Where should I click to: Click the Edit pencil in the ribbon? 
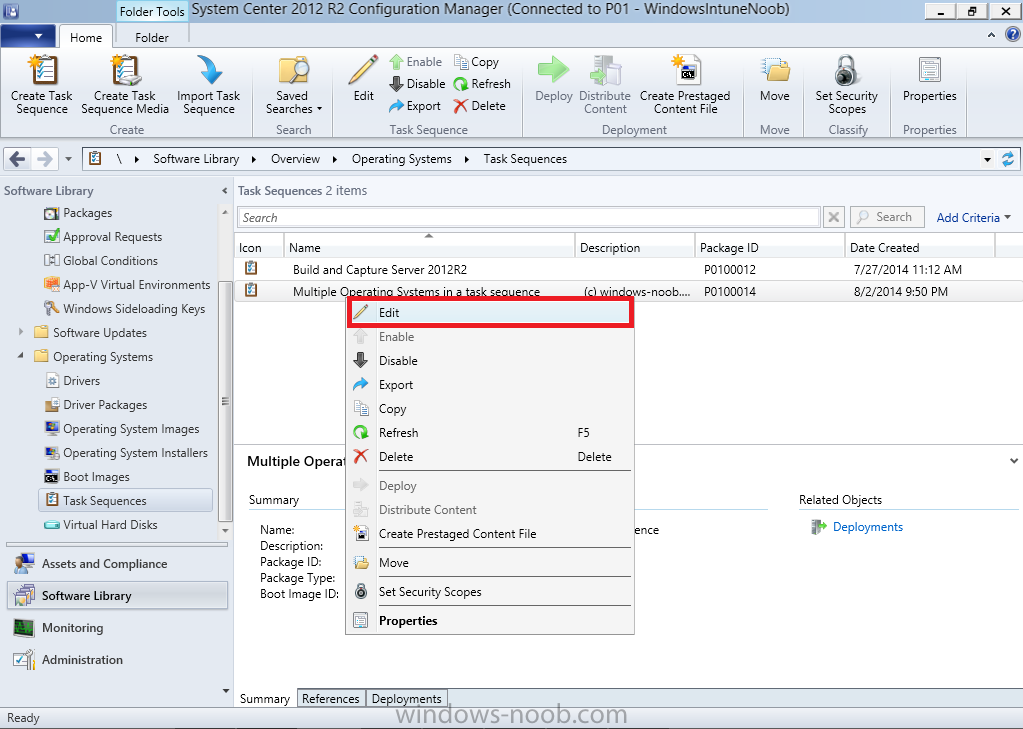point(363,79)
